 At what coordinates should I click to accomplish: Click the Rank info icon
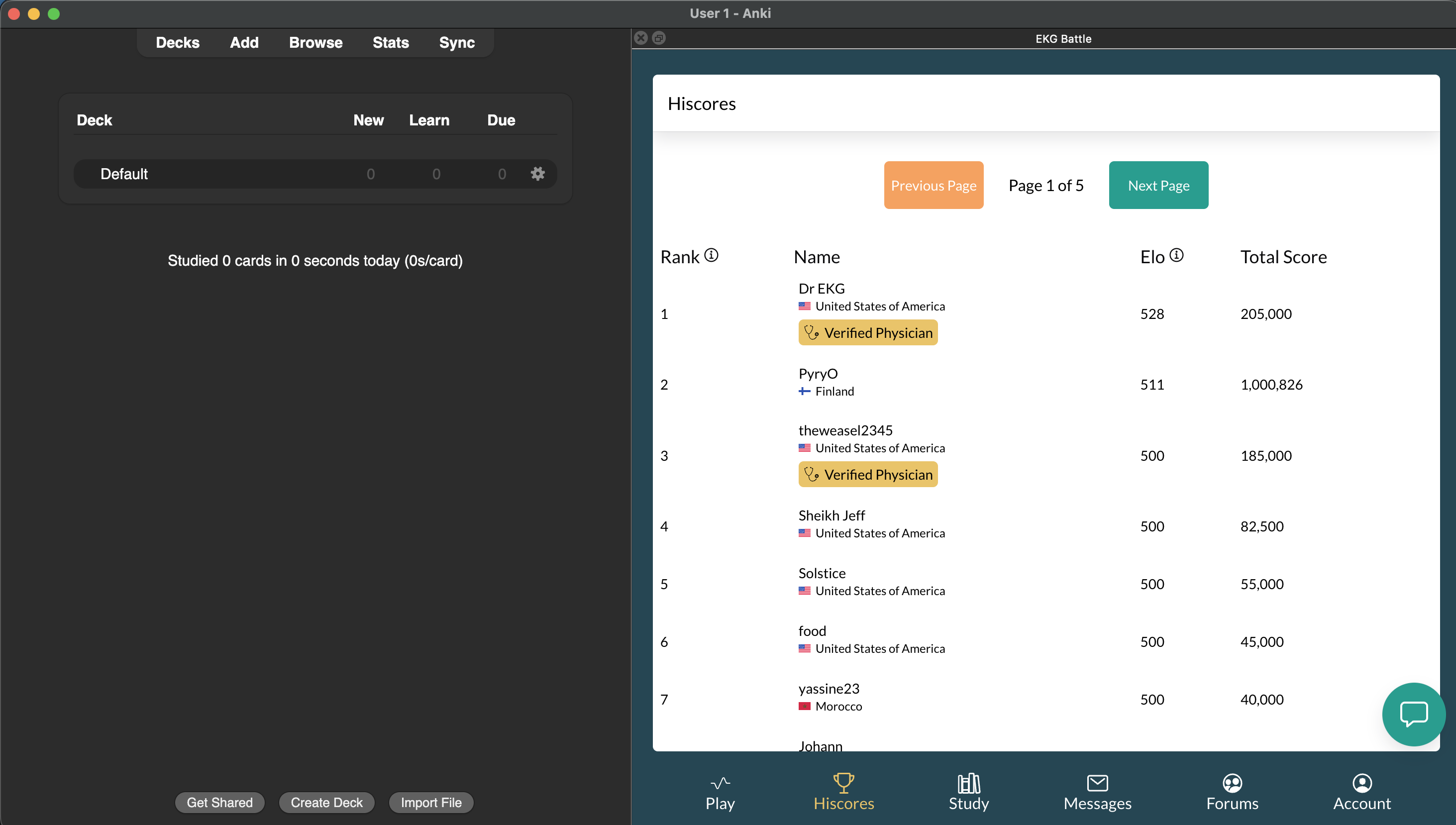(712, 256)
